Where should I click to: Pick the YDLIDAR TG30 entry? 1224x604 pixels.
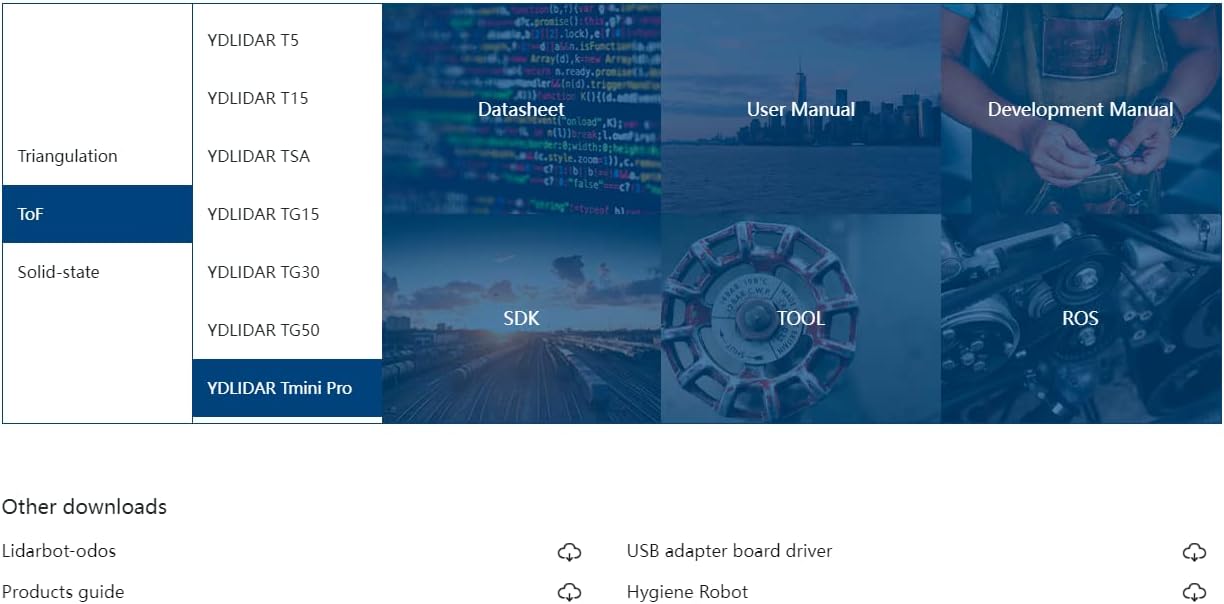tap(263, 272)
